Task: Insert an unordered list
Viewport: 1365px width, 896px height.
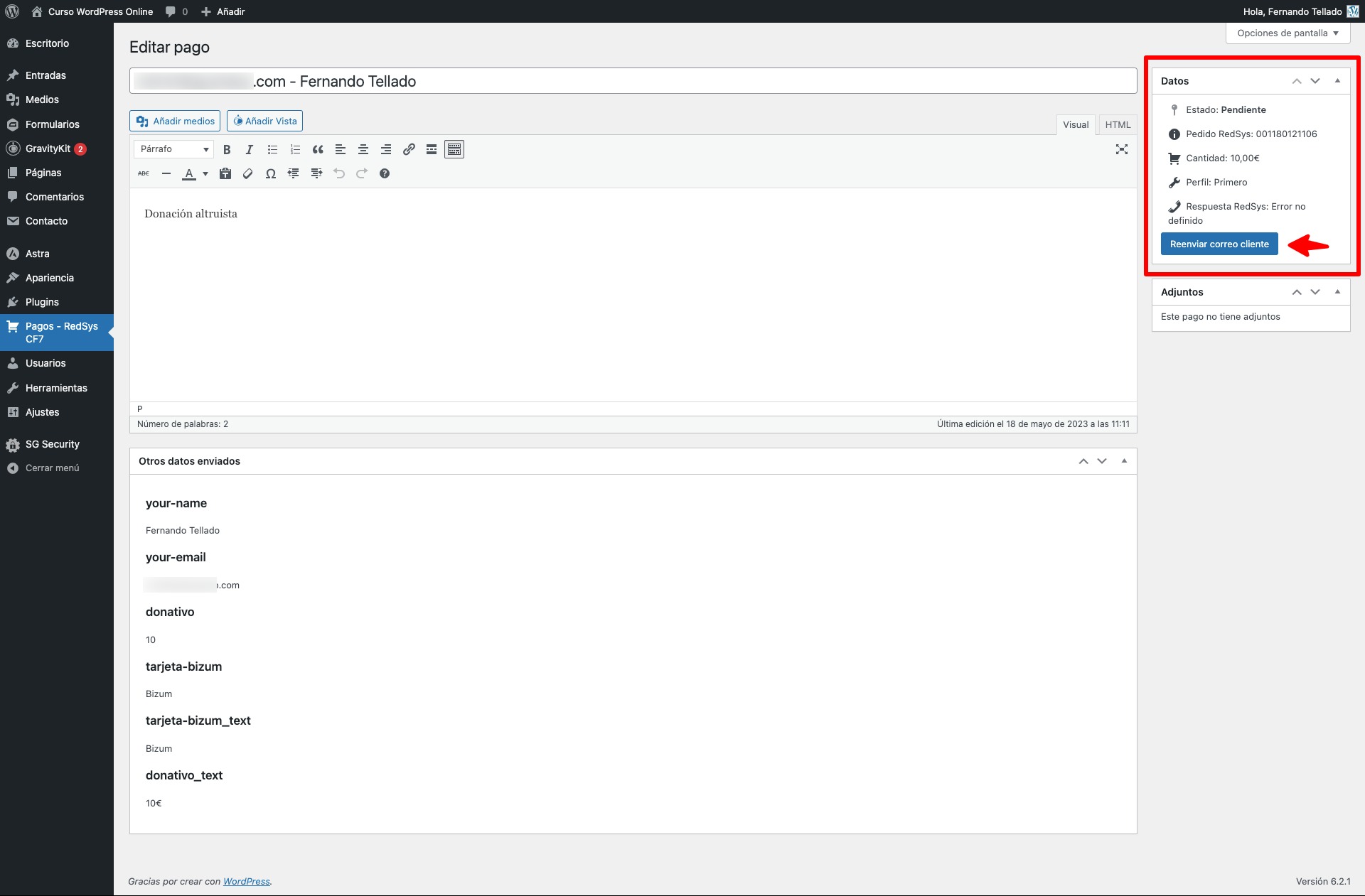Action: click(272, 149)
